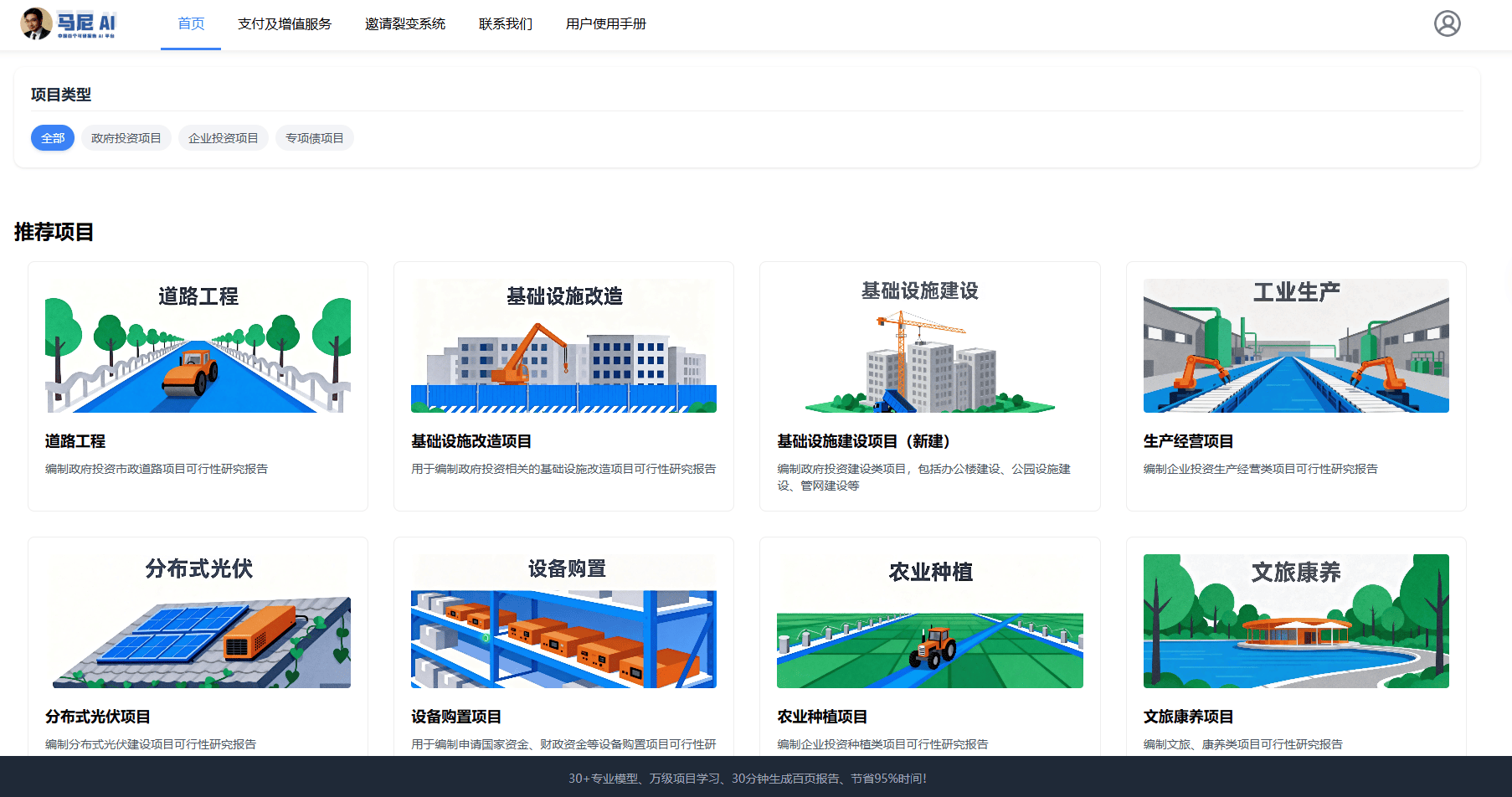The width and height of the screenshot is (1512, 797).
Task: Open the 工业生产 factory illustration
Action: coord(1295,346)
